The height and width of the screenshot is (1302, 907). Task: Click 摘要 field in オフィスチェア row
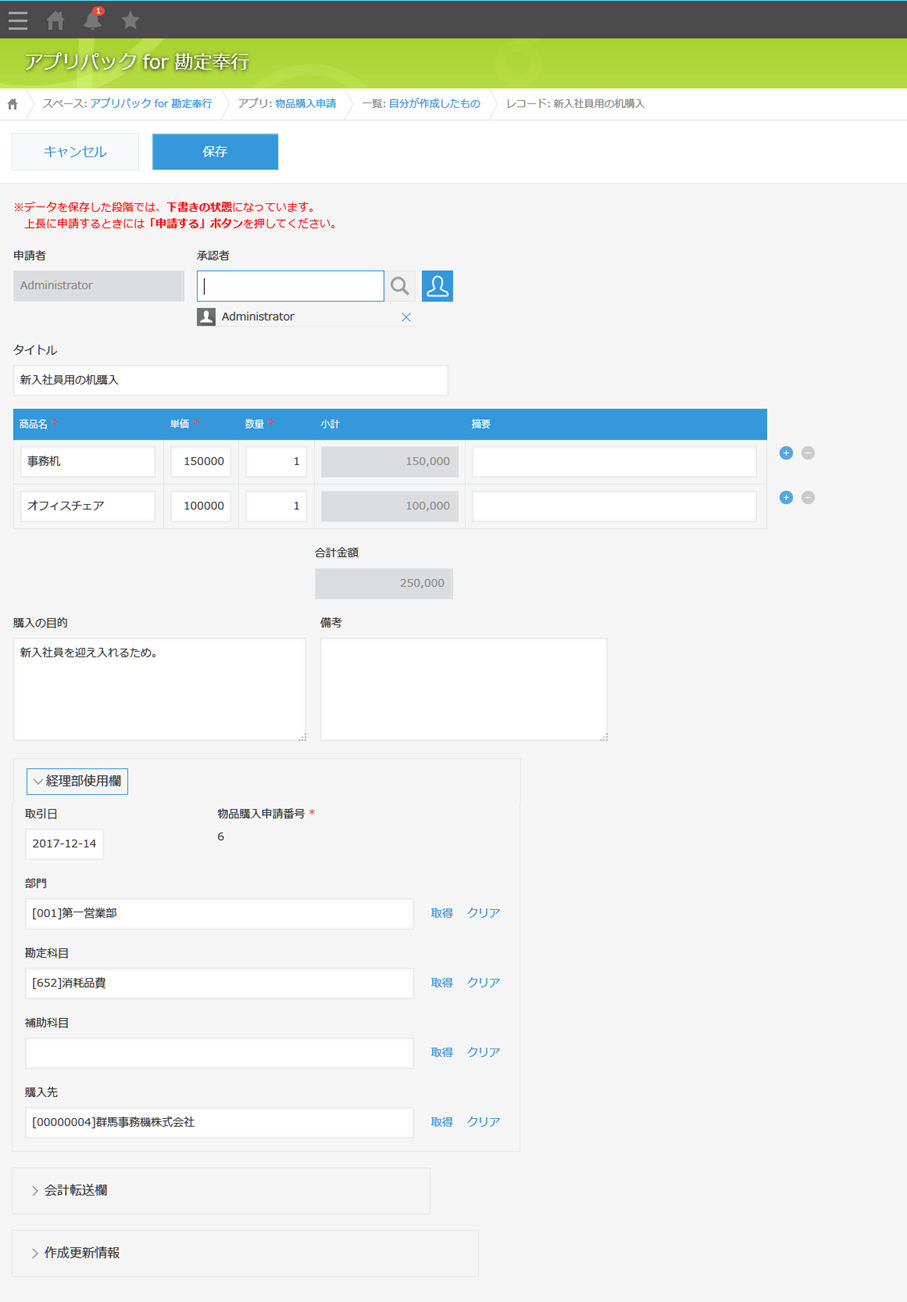pyautogui.click(x=614, y=506)
